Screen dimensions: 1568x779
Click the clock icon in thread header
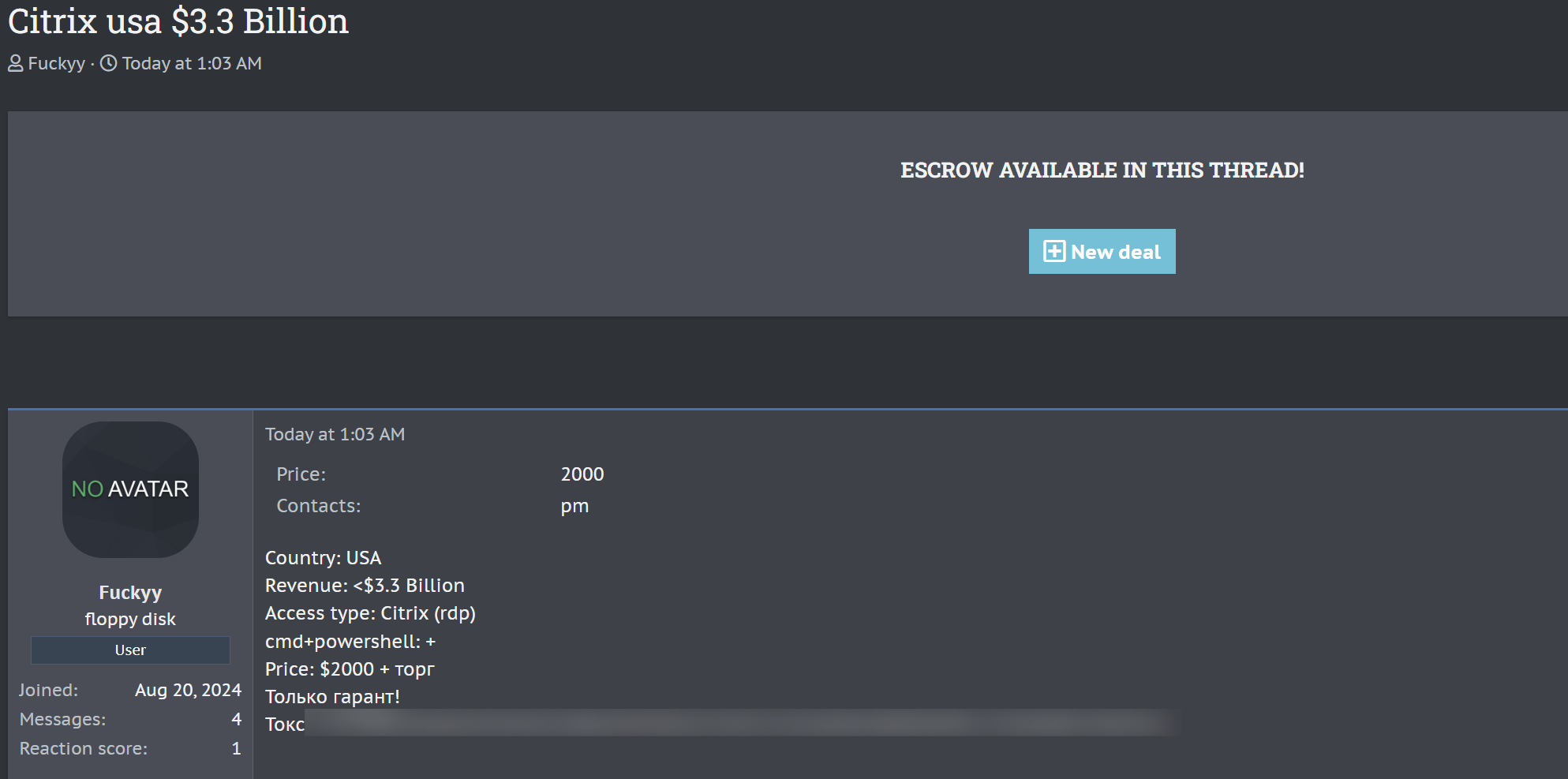(108, 63)
